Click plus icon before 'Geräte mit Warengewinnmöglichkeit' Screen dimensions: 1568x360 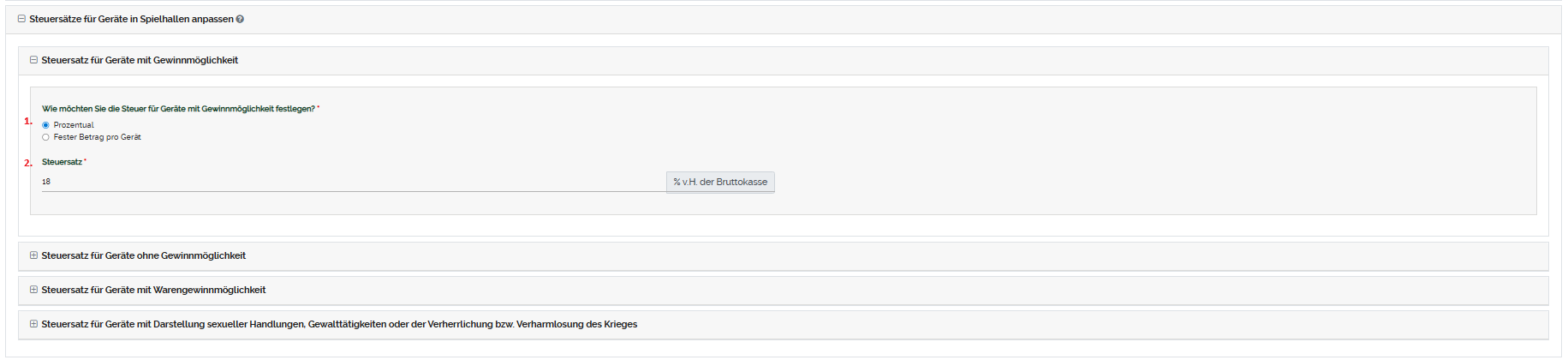tap(33, 290)
